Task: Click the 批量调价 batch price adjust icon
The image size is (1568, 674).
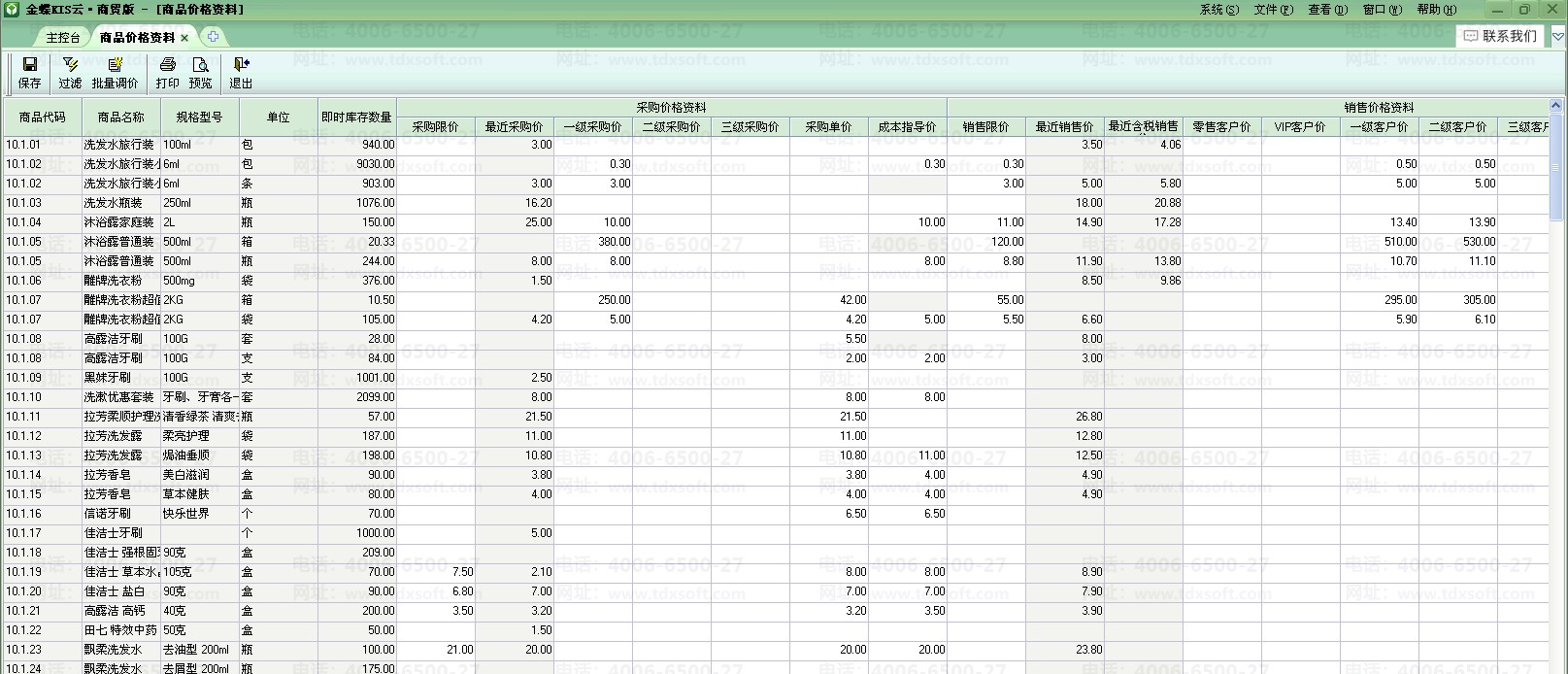Action: tap(115, 72)
